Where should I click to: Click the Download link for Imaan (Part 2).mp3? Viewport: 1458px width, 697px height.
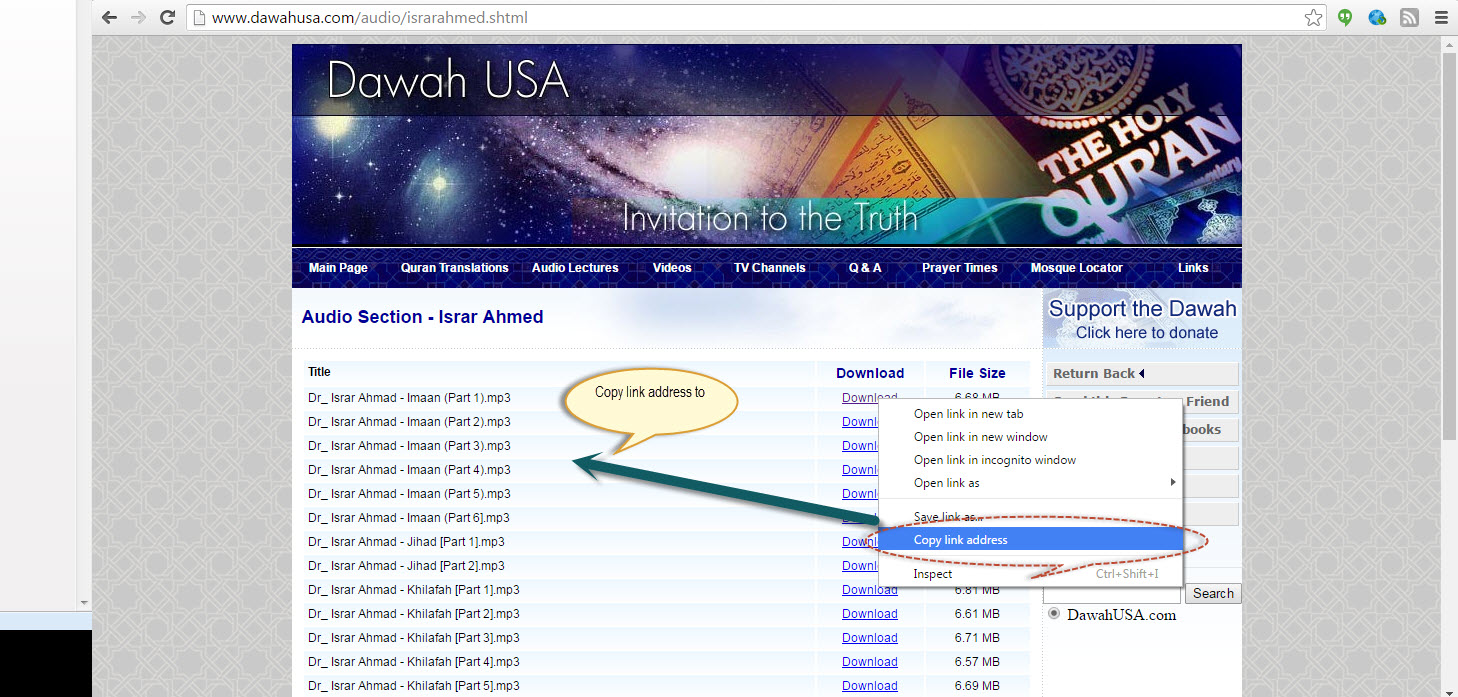[860, 422]
